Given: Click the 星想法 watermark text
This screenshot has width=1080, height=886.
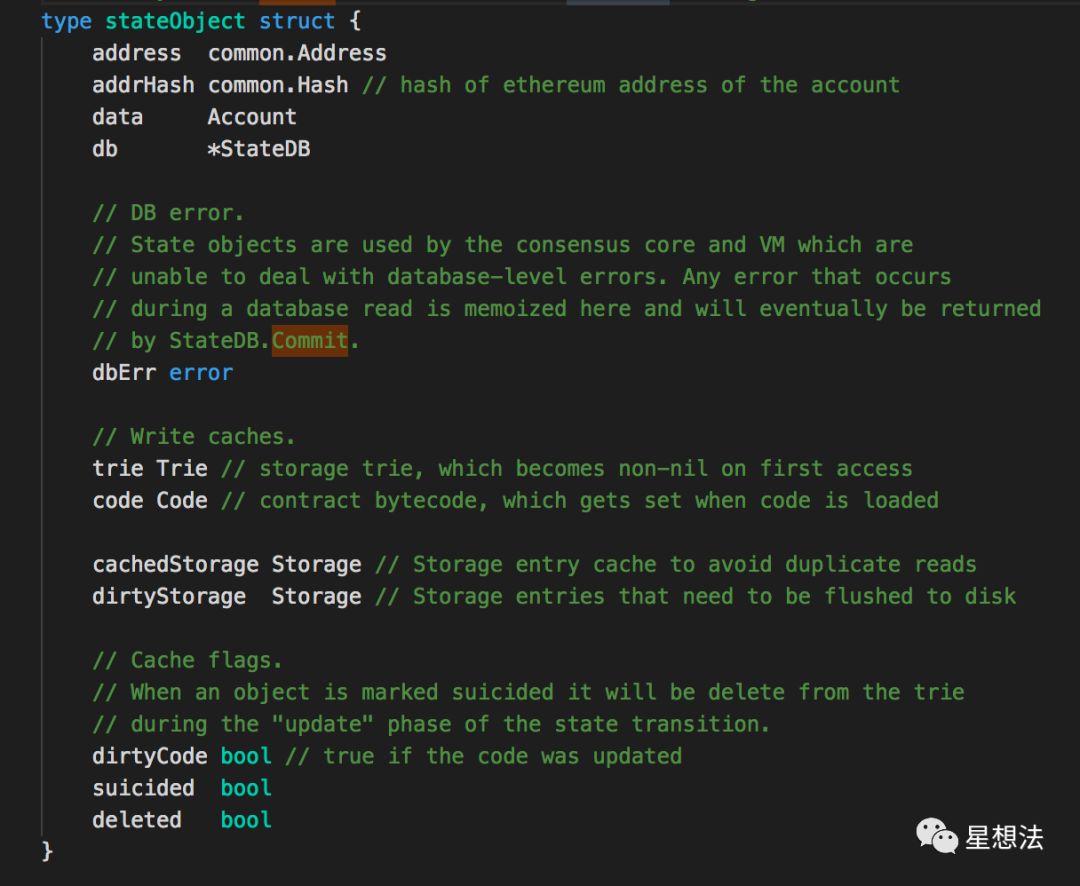Looking at the screenshot, I should (x=1004, y=838).
